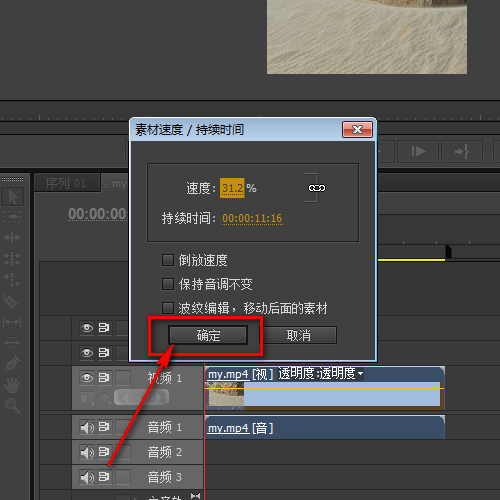Pick the Rate Stretch tool
The height and width of the screenshot is (500, 500).
click(12, 280)
